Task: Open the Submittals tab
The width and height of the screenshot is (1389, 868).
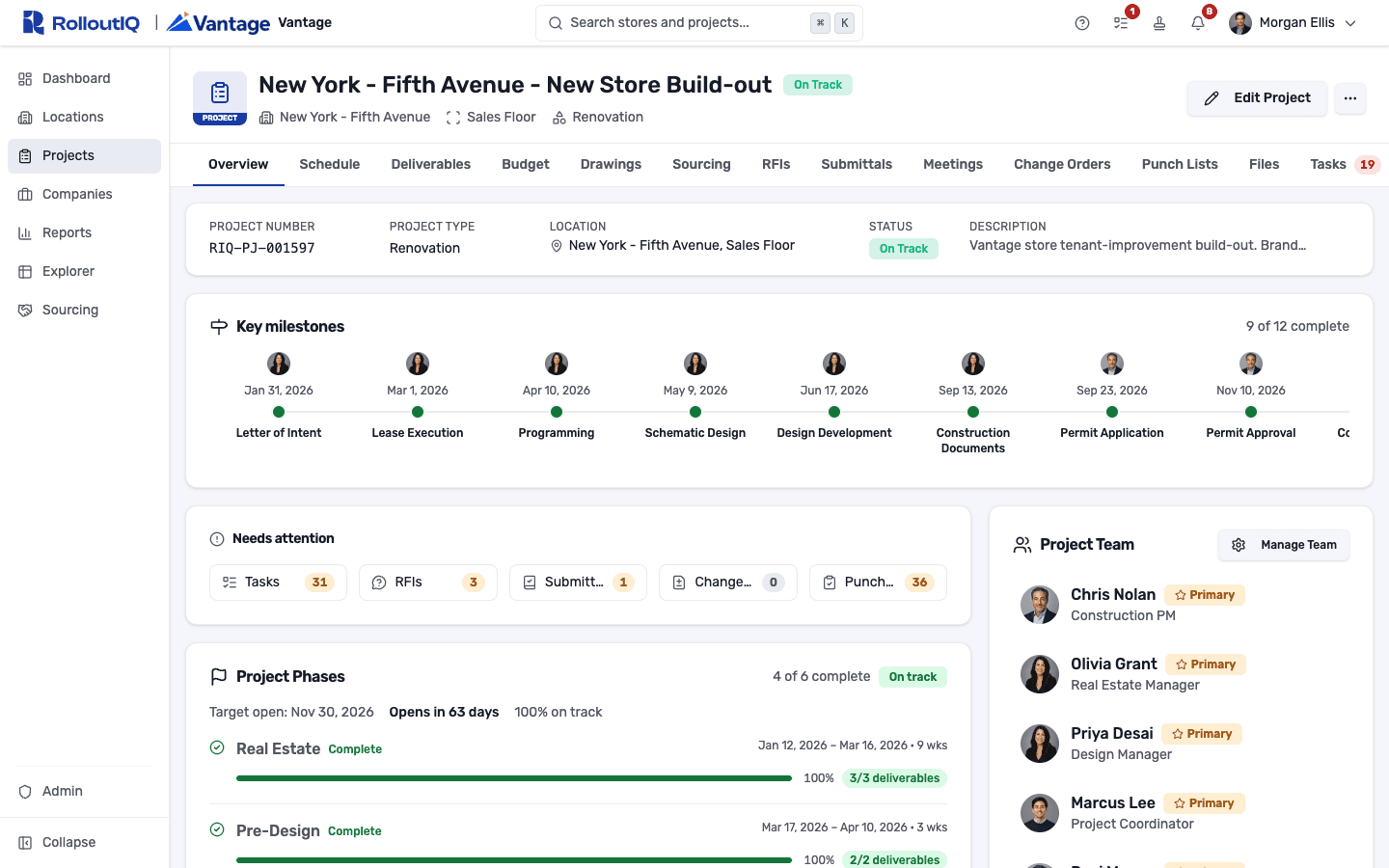Action: [x=857, y=164]
